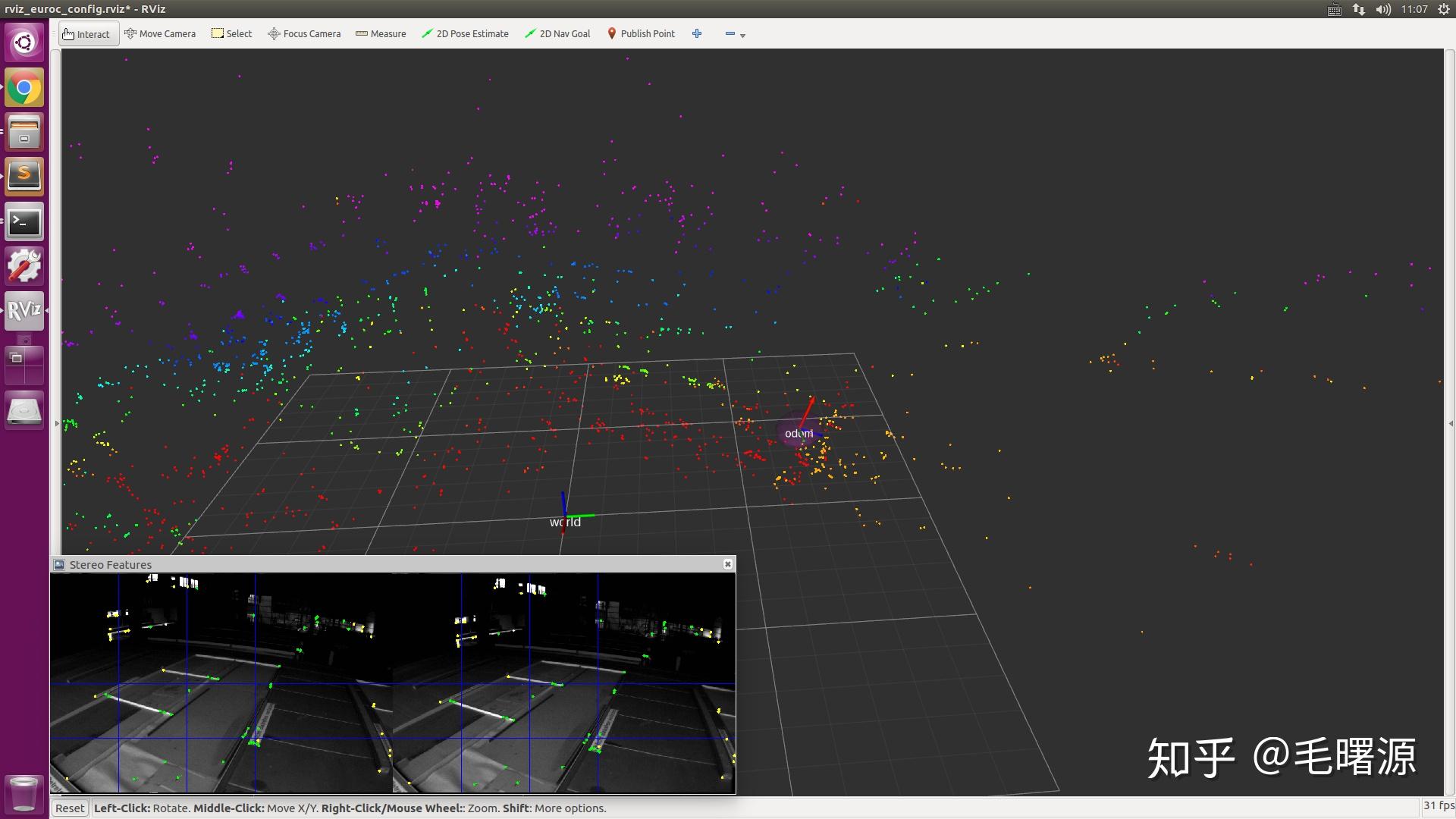Close the Stereo Features panel

point(728,564)
